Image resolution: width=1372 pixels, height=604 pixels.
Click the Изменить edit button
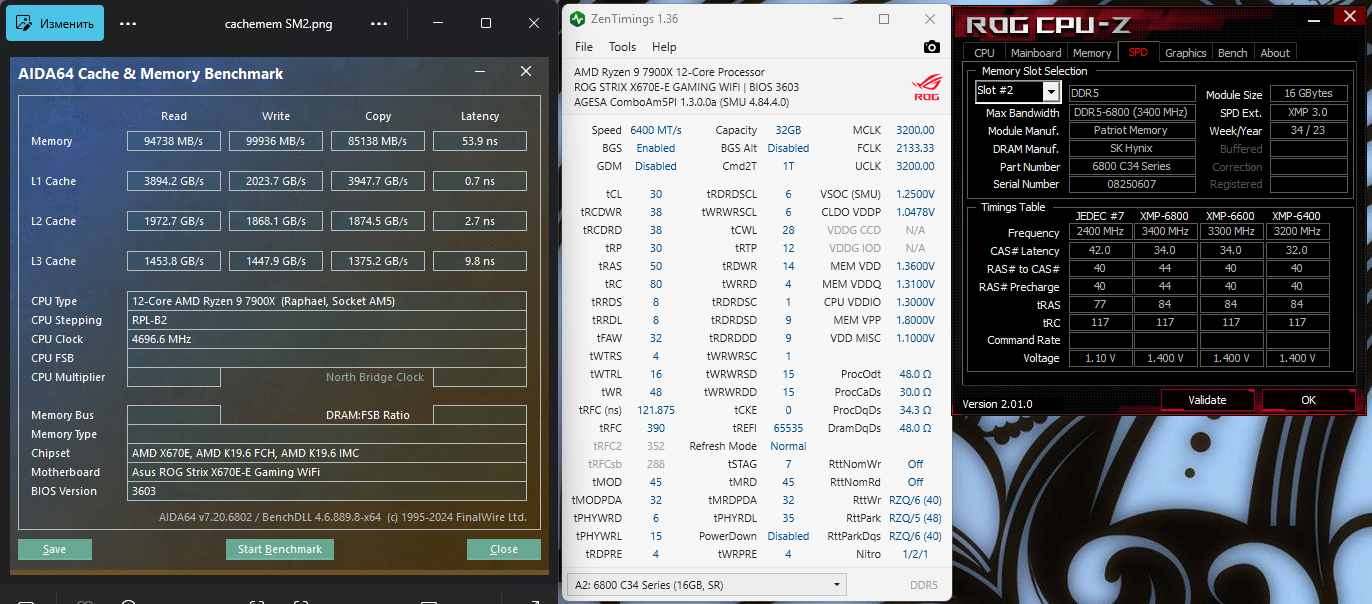(55, 24)
